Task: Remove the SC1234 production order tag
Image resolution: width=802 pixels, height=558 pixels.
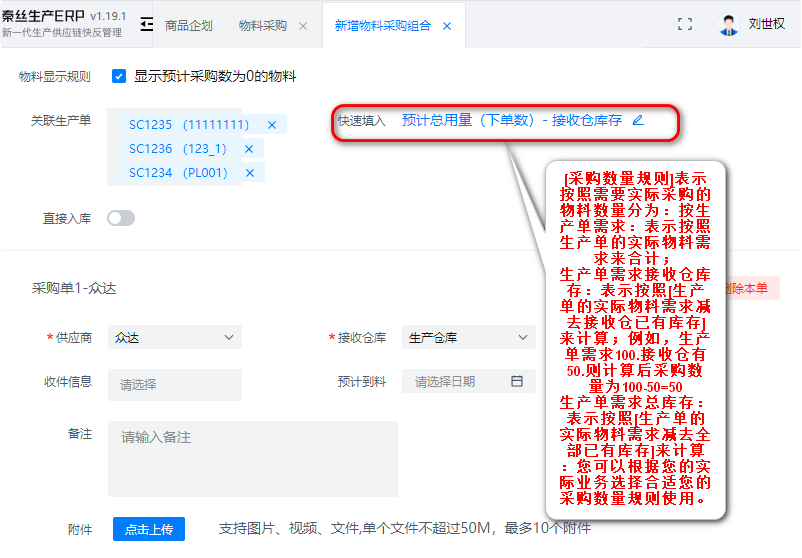Action: coord(249,173)
